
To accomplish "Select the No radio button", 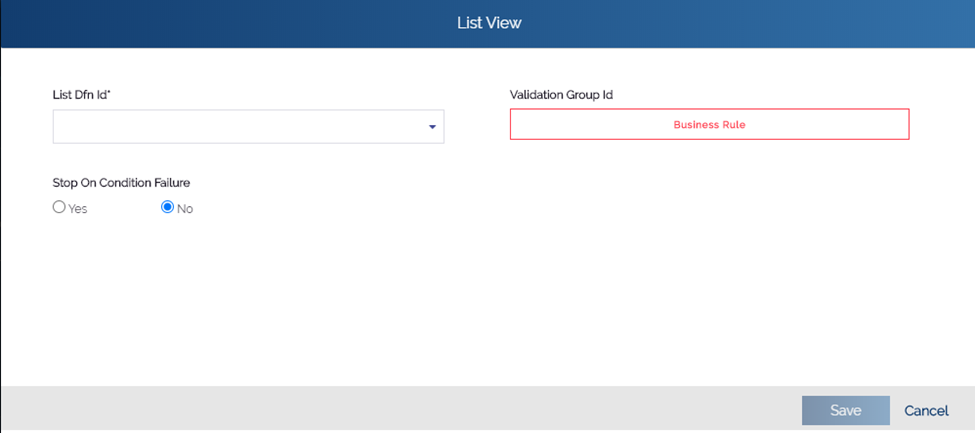I will (x=167, y=207).
